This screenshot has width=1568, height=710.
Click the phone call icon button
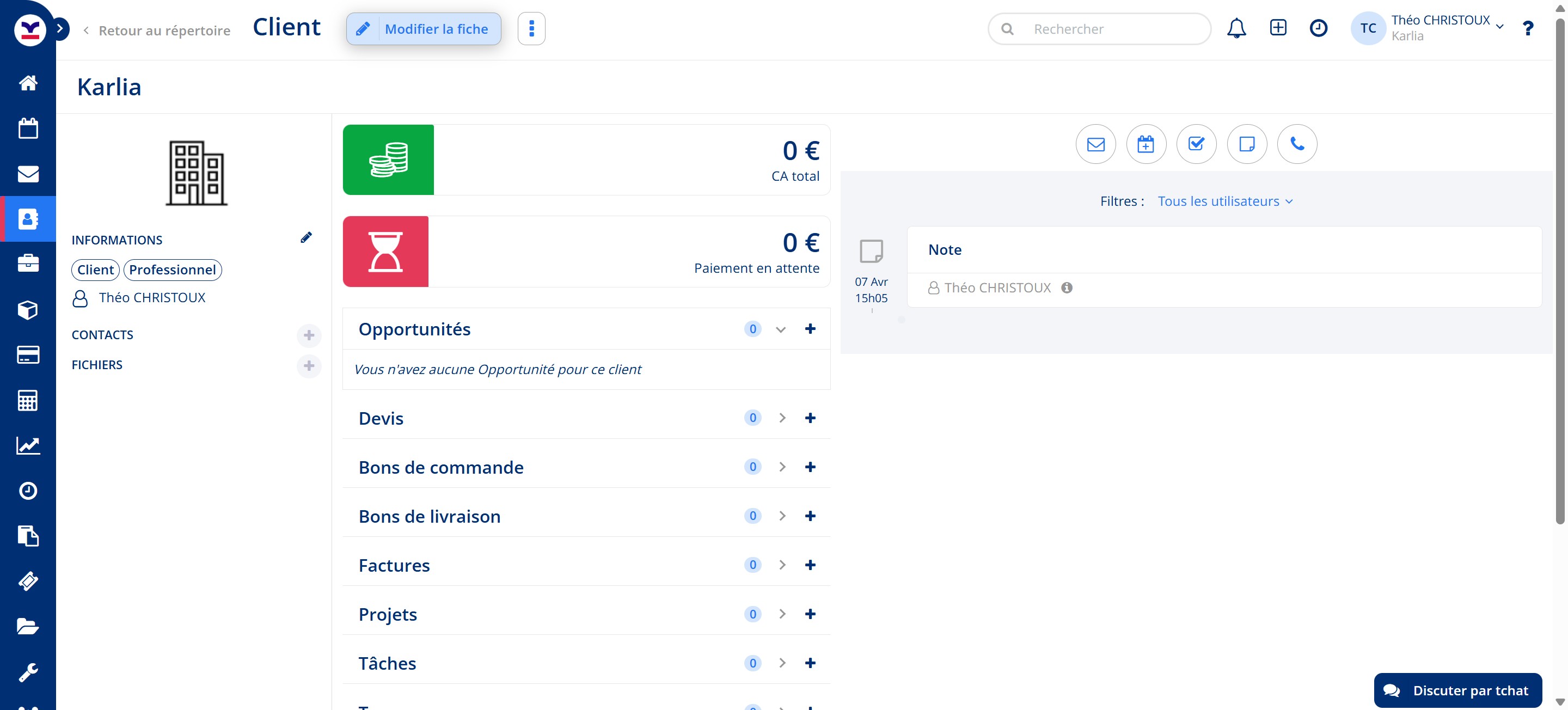pos(1297,144)
